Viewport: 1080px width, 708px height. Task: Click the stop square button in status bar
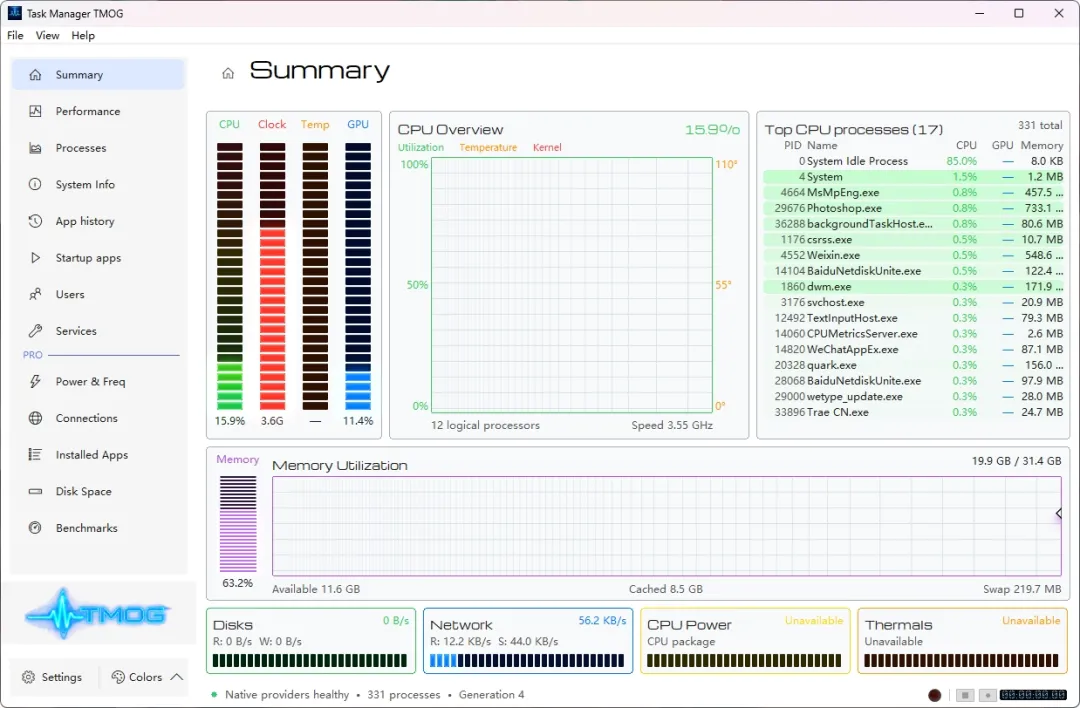click(965, 695)
